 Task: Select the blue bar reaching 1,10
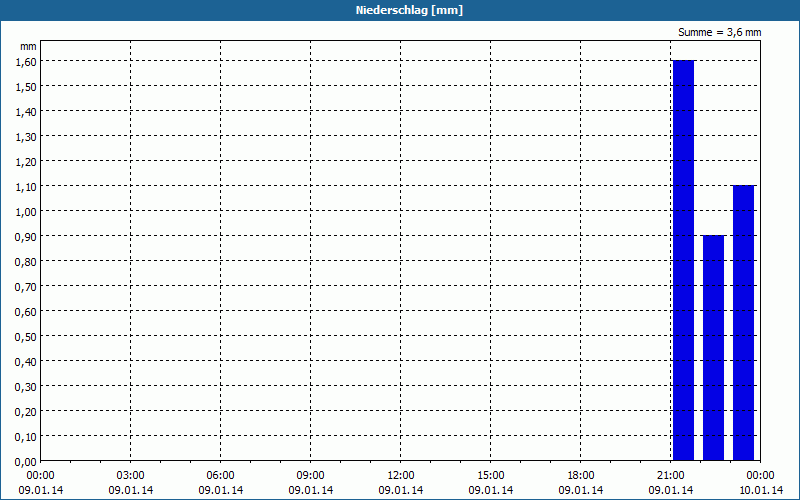tap(743, 323)
